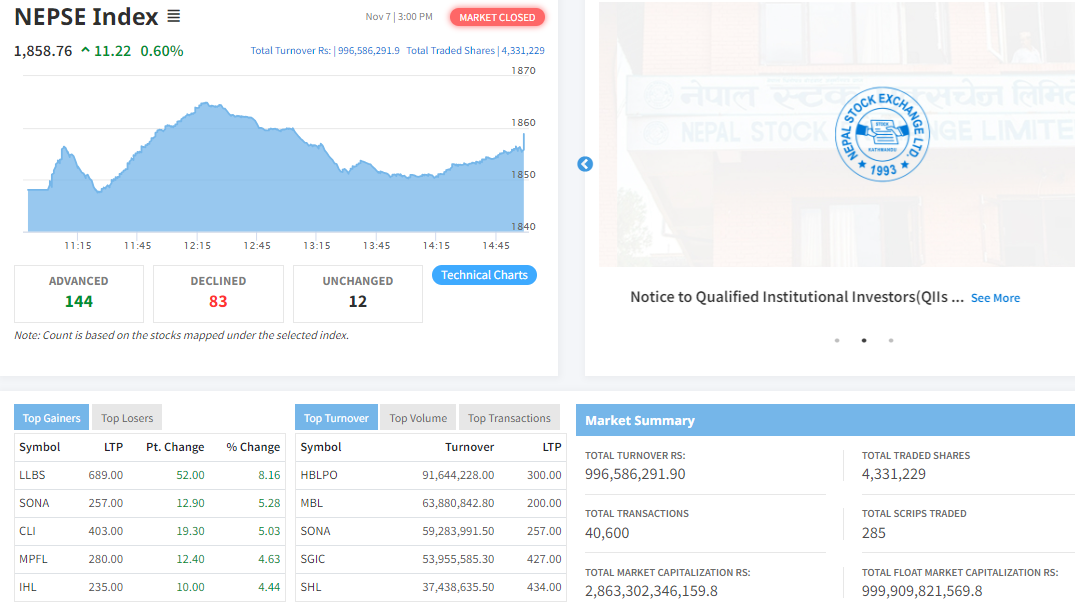Click total transactions value 40,600

pos(607,533)
